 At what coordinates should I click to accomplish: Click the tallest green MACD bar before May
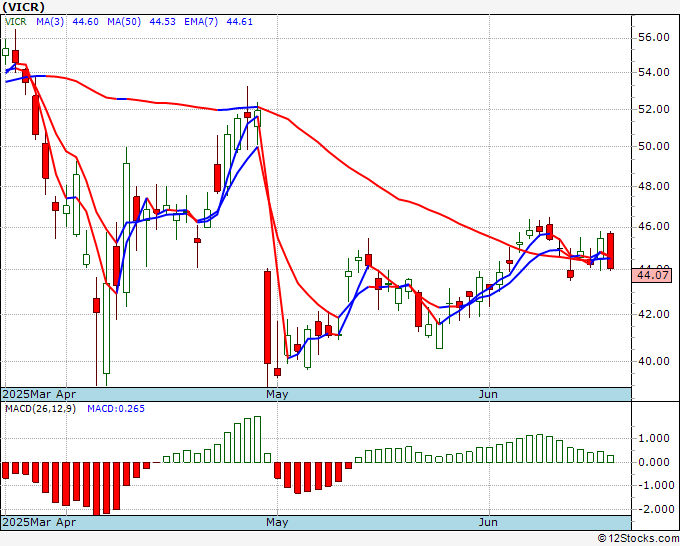[257, 439]
